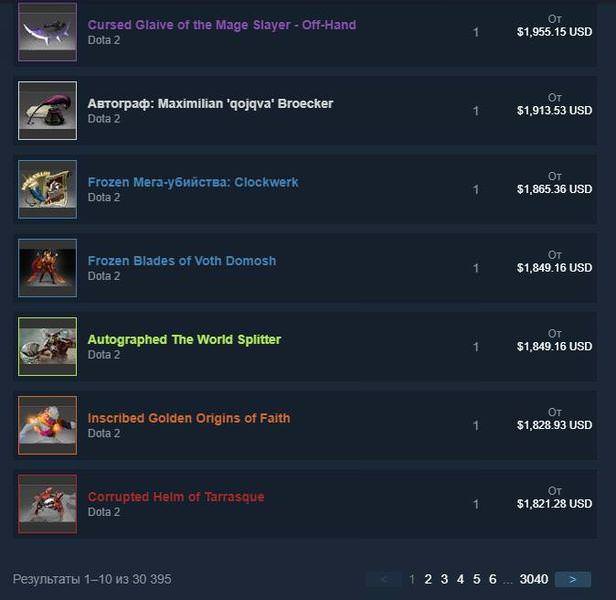Jump to results page 6

pyautogui.click(x=493, y=579)
